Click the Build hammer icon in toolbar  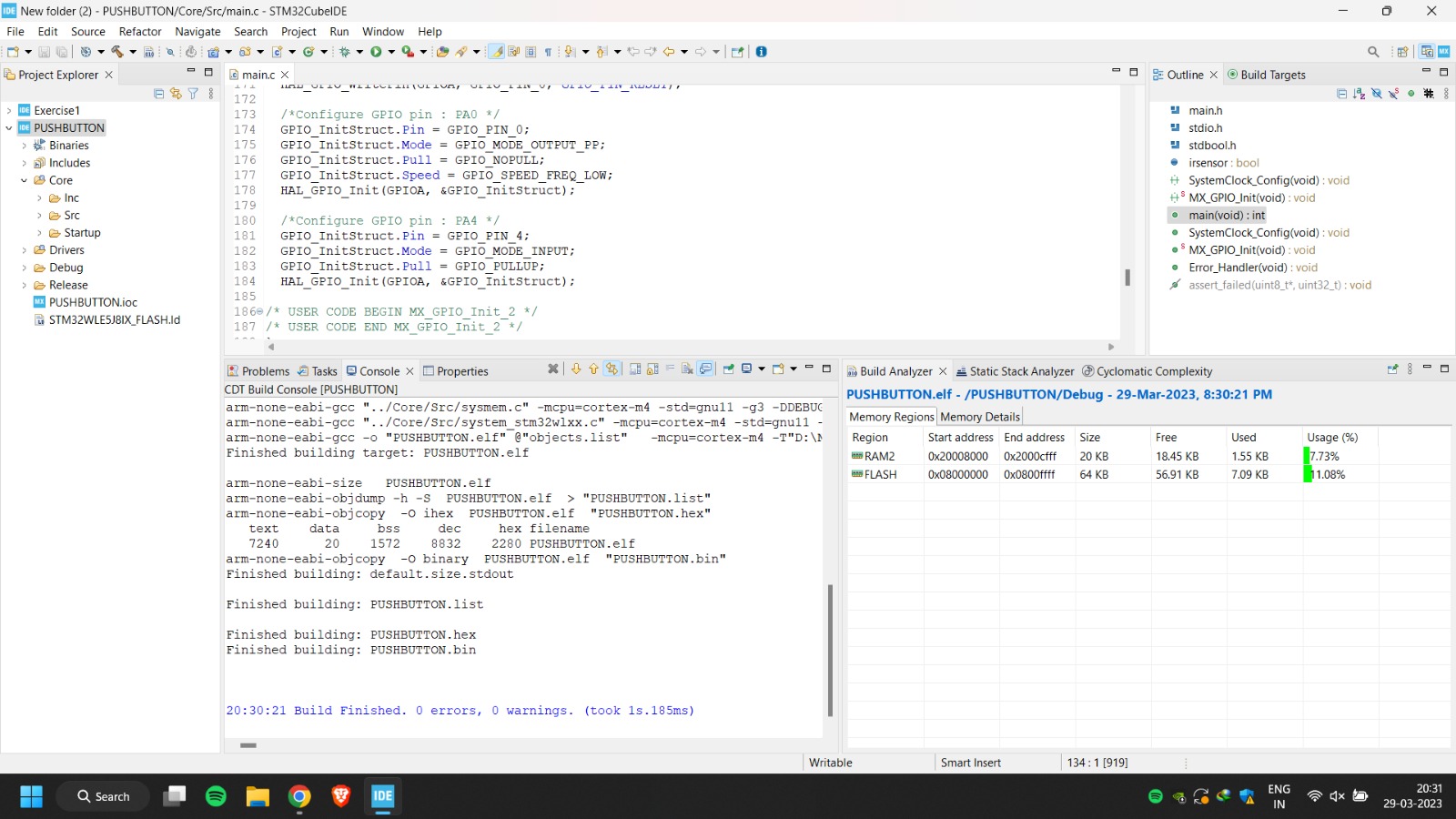tap(117, 52)
